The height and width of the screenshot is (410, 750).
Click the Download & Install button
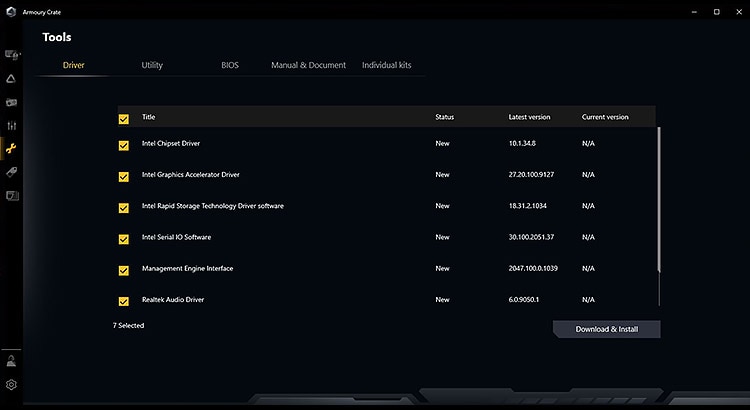tap(607, 329)
